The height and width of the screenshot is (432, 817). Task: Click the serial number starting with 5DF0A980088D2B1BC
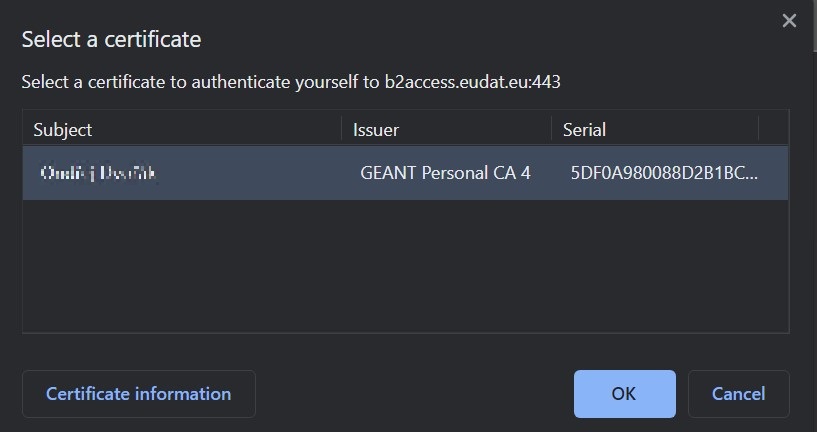click(664, 173)
